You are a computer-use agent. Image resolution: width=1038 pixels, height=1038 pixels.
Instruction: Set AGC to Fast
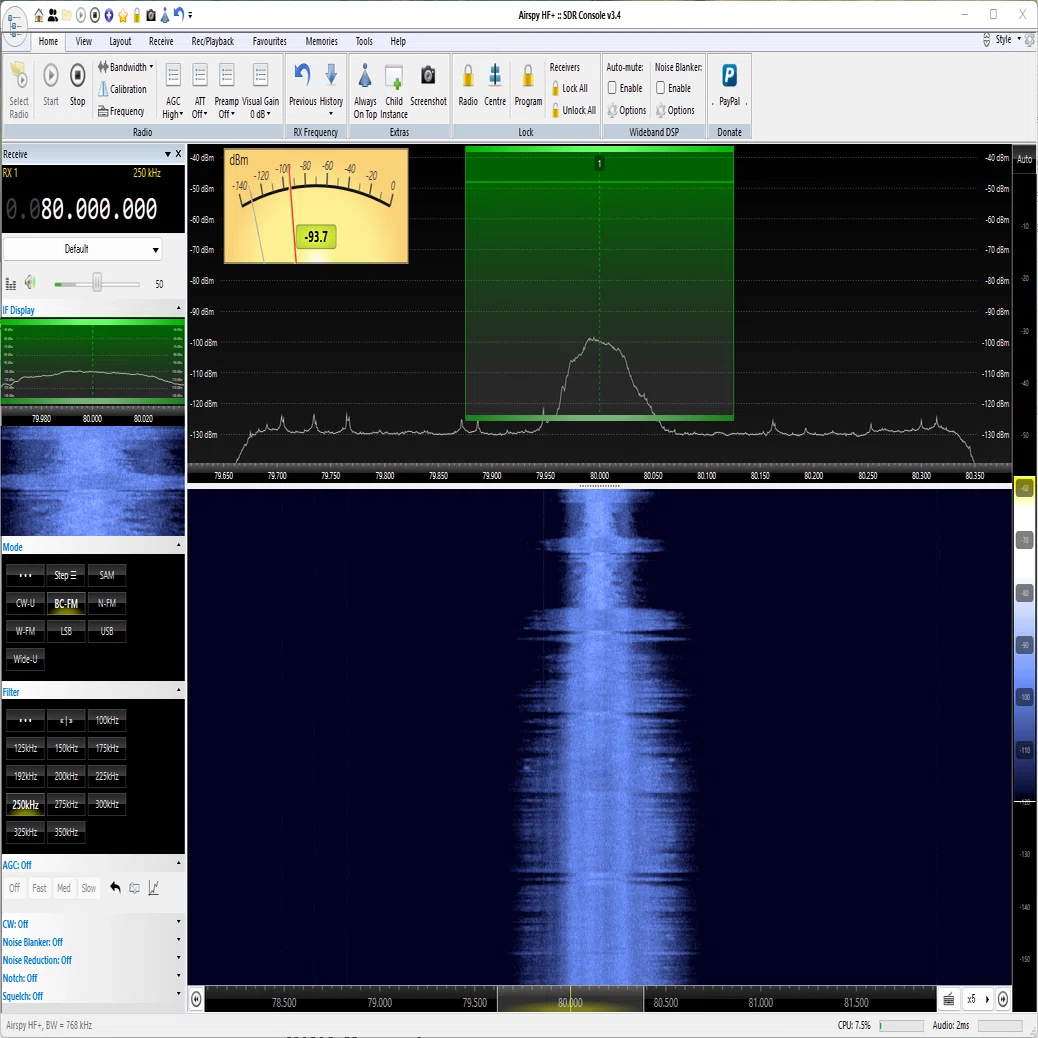39,888
